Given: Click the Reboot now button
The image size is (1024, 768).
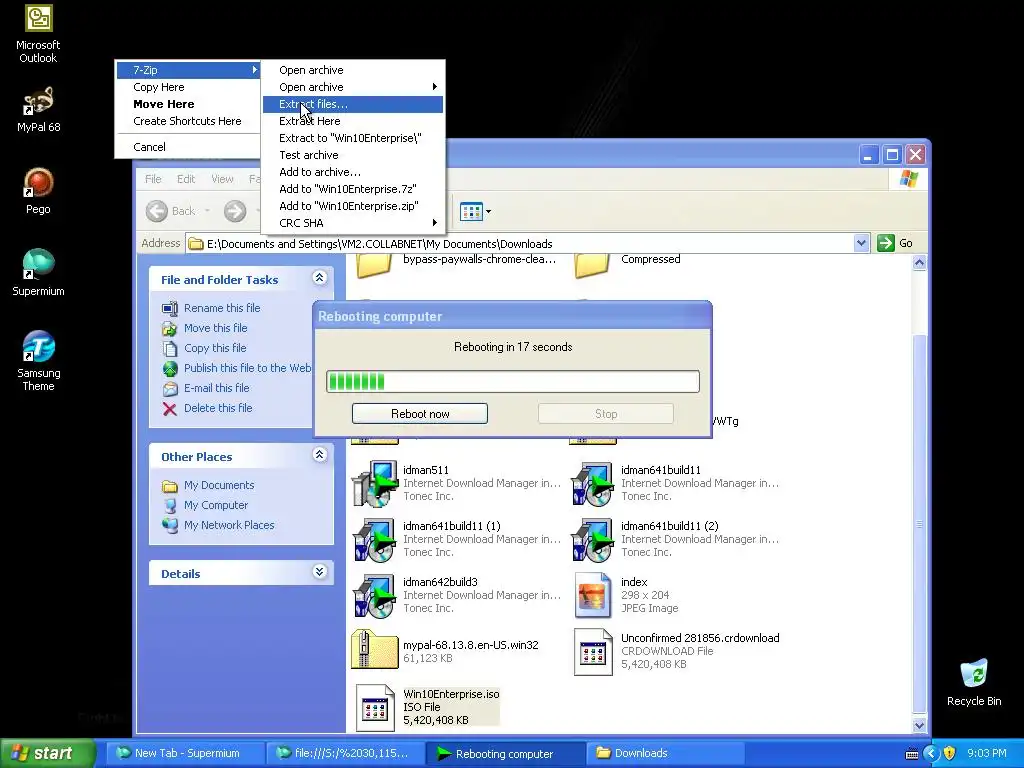Looking at the screenshot, I should tap(420, 413).
